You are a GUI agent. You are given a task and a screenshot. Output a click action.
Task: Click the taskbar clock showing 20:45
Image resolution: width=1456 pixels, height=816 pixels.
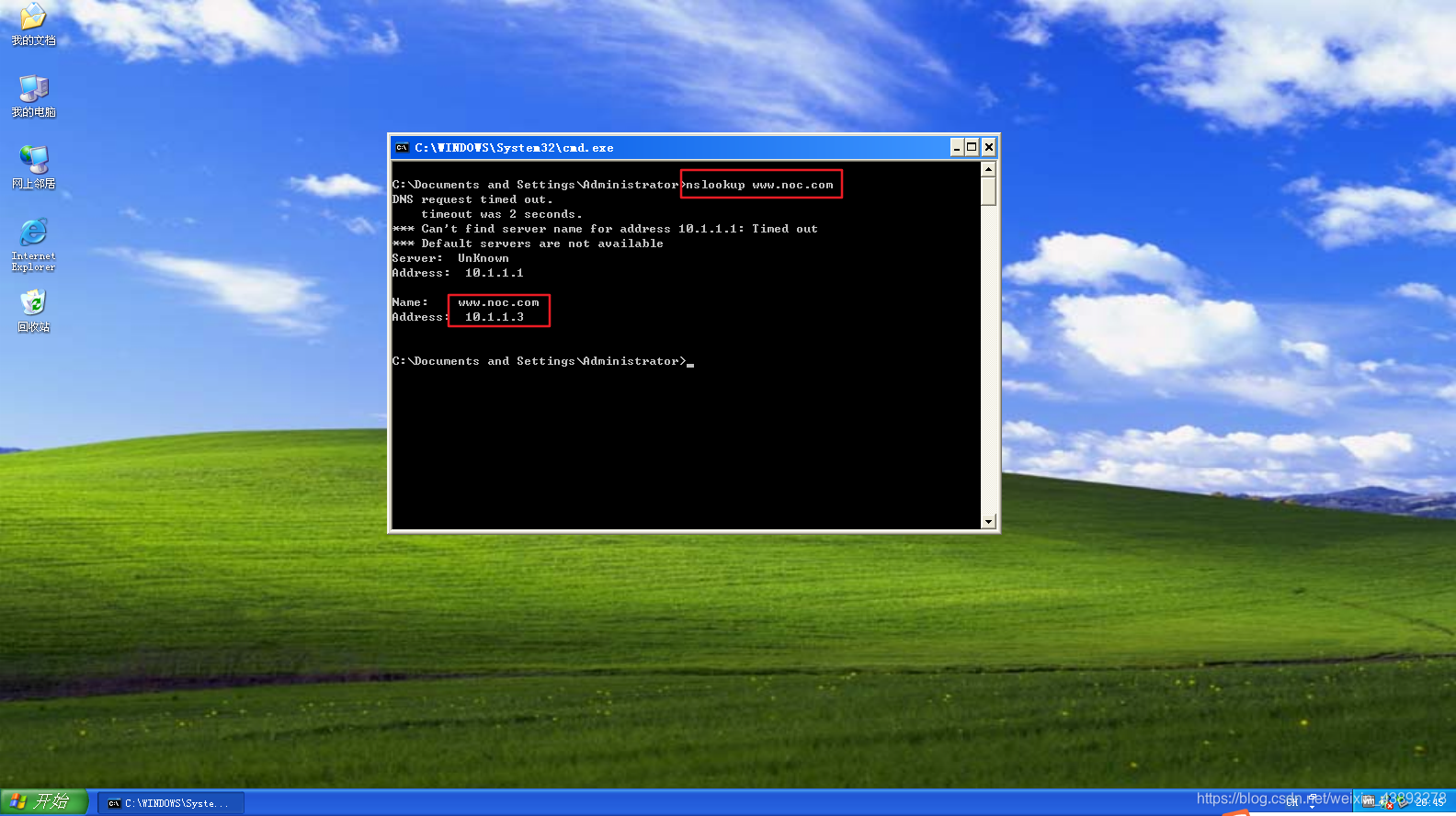point(1429,802)
